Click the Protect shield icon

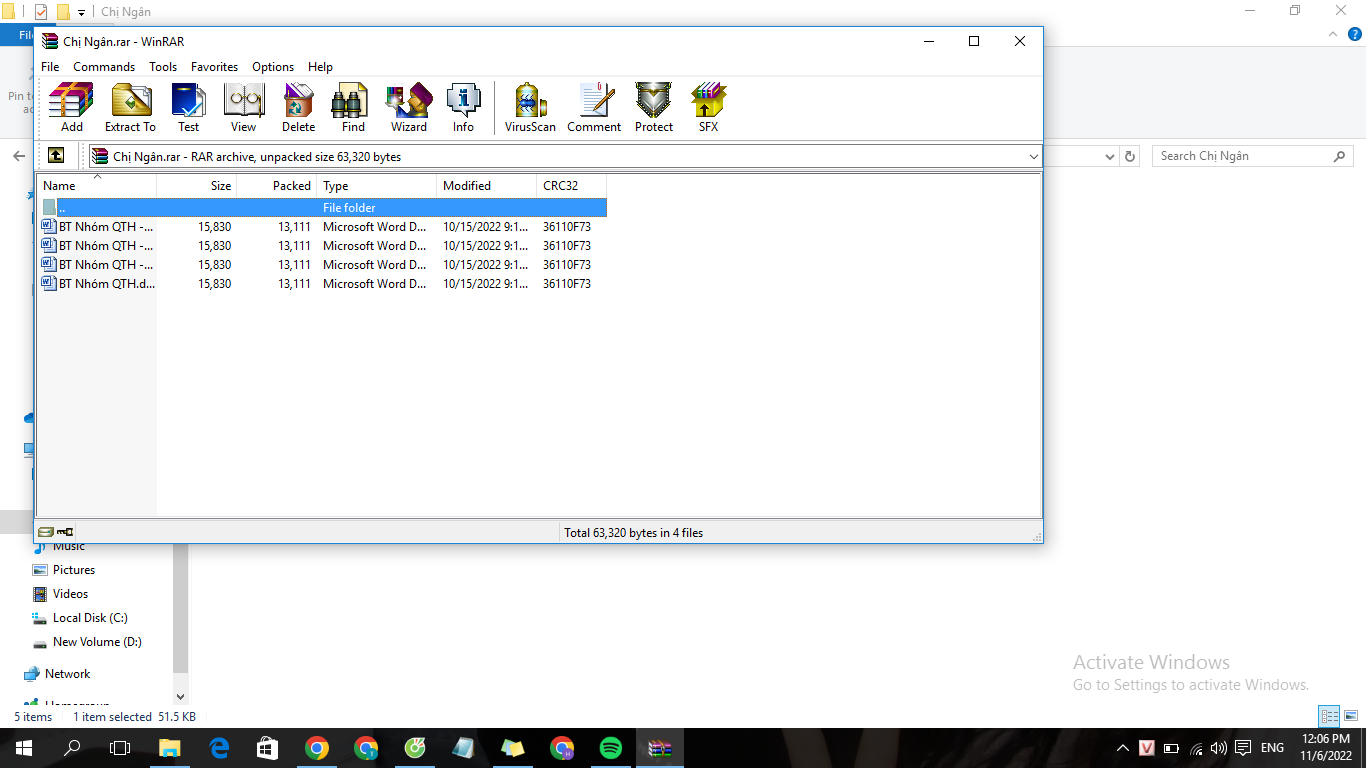point(654,107)
